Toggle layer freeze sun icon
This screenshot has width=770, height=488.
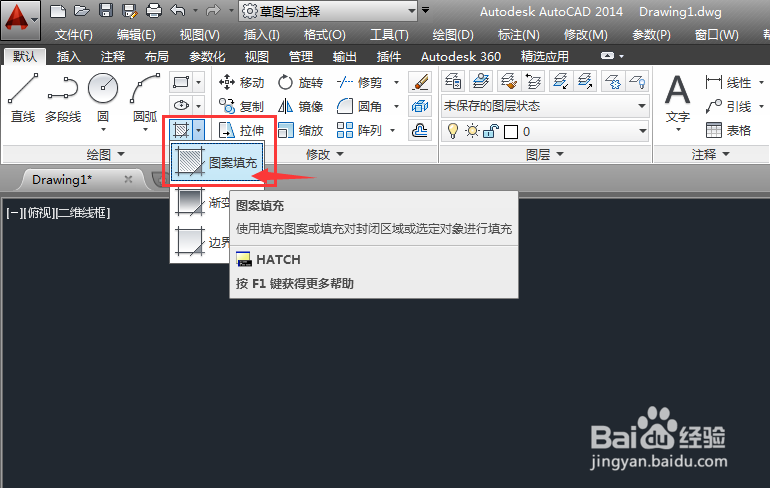pyautogui.click(x=472, y=131)
